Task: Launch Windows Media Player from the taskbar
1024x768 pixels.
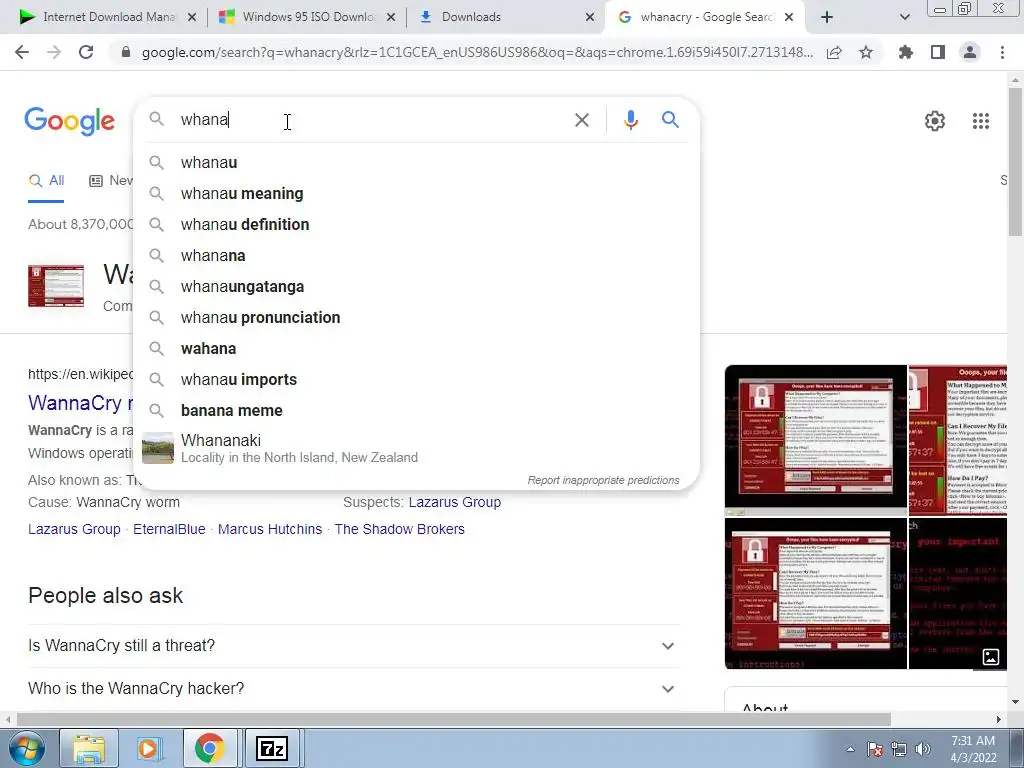Action: (148, 748)
